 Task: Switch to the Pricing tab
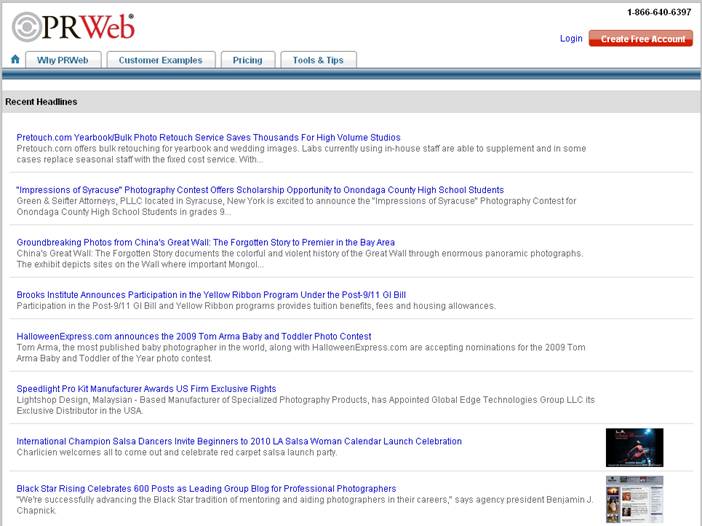(x=248, y=60)
